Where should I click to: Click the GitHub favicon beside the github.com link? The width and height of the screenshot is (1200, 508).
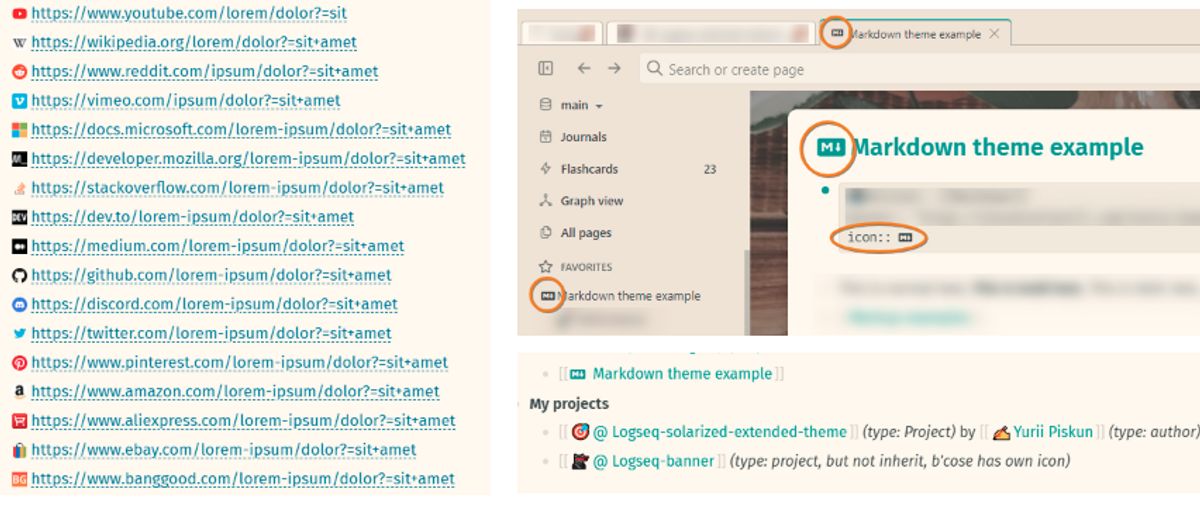(19, 275)
